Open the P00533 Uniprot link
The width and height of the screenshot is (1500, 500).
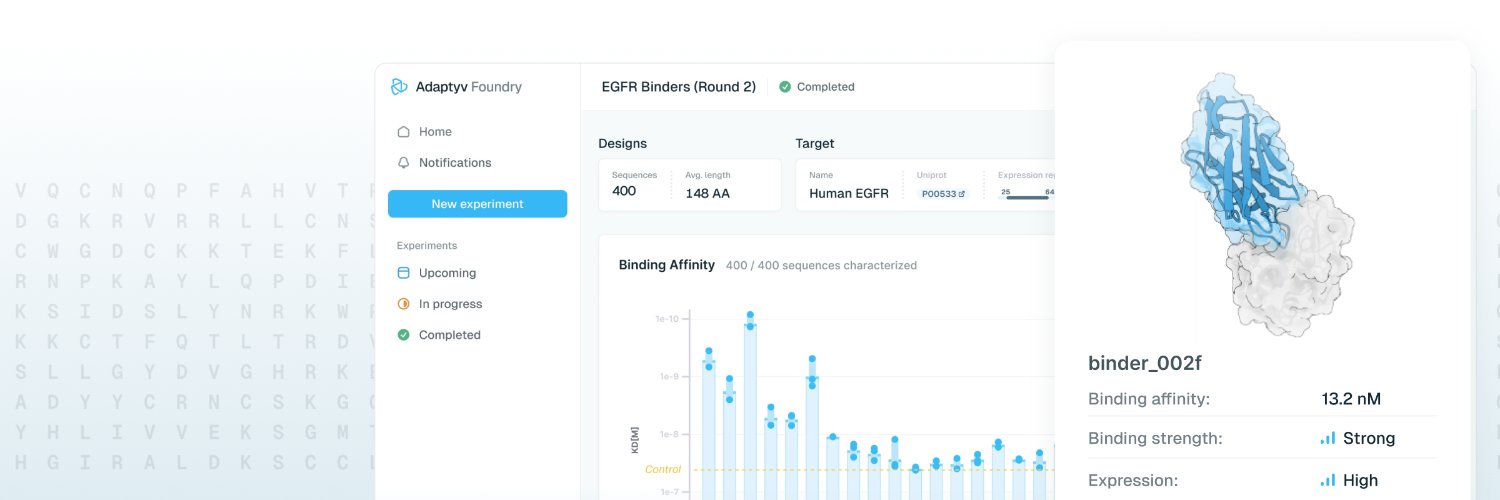coord(943,194)
